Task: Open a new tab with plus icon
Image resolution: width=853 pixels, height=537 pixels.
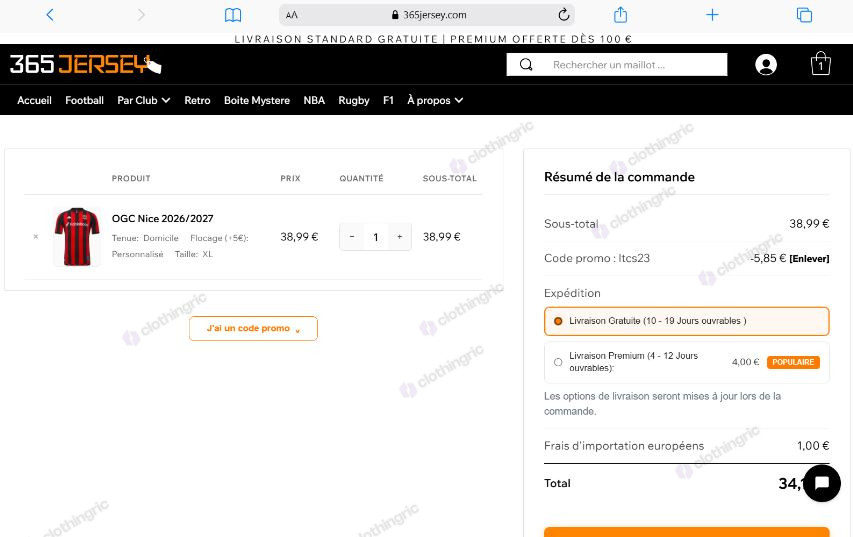Action: (712, 15)
